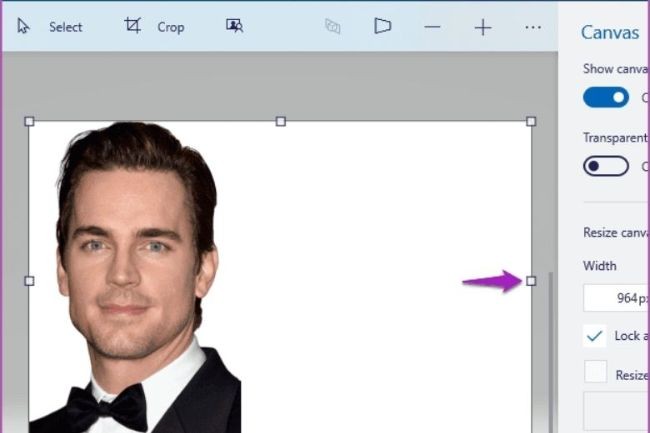650x433 pixels.
Task: Open the Mixed reality flag icon
Action: click(382, 27)
